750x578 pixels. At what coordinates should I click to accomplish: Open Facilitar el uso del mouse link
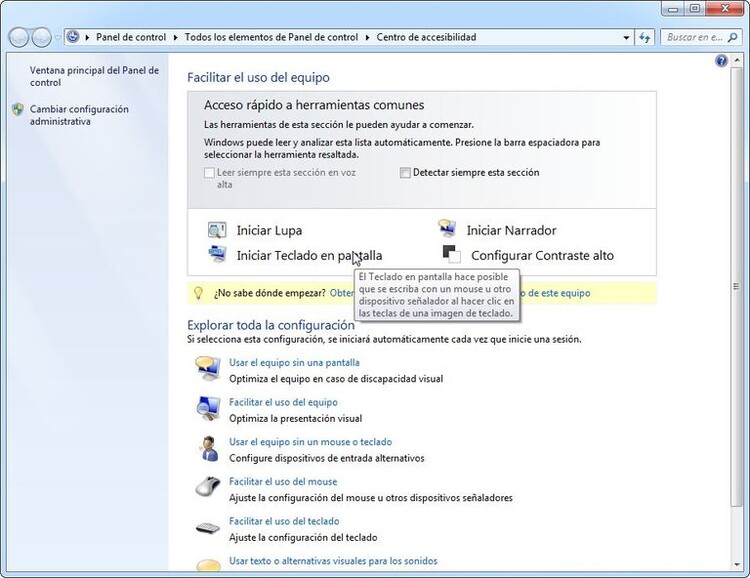pyautogui.click(x=283, y=482)
